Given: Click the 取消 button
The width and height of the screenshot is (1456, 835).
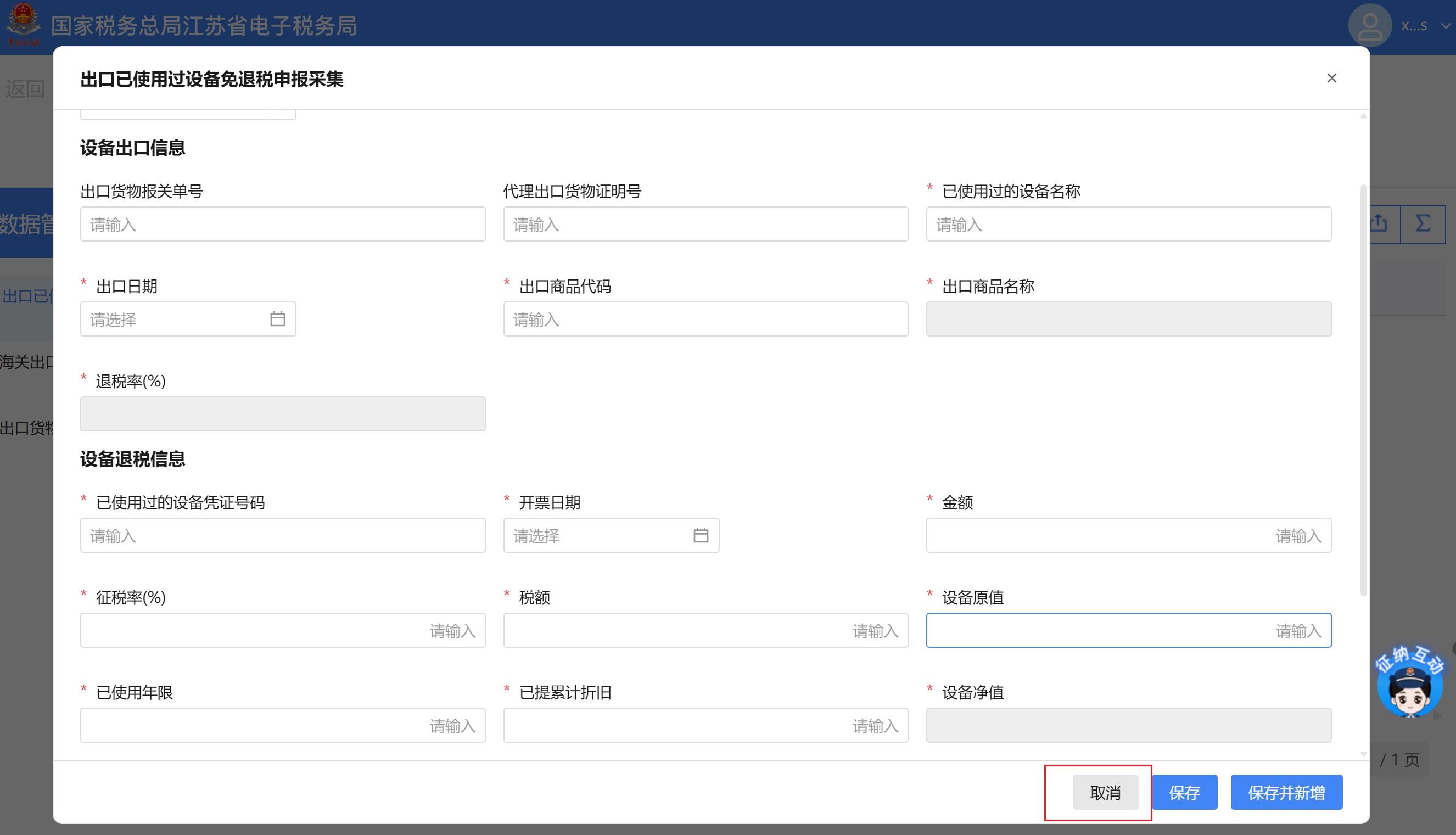Looking at the screenshot, I should point(1105,792).
